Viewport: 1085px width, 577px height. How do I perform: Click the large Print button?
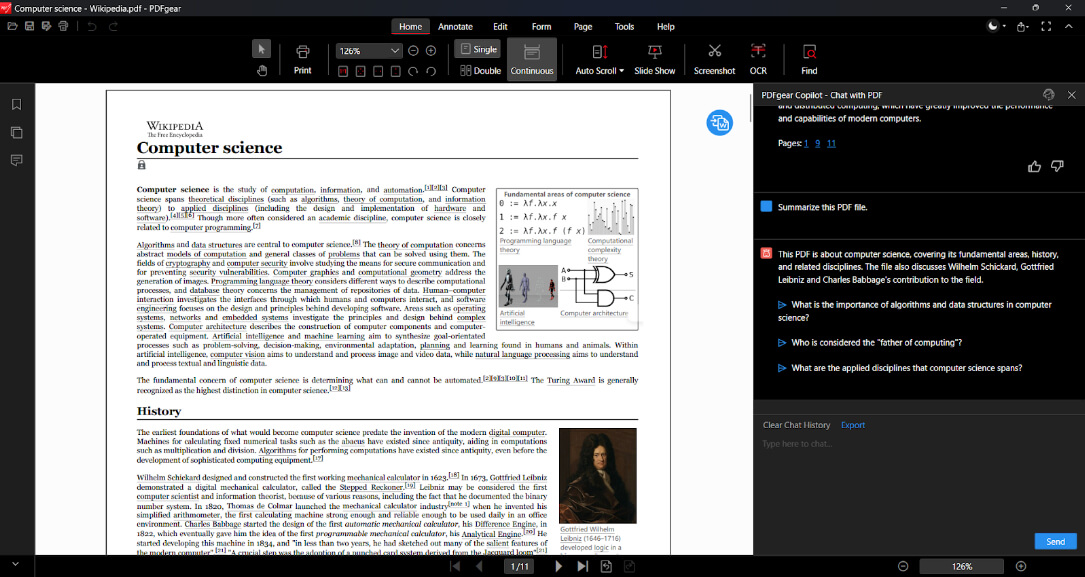coord(302,59)
